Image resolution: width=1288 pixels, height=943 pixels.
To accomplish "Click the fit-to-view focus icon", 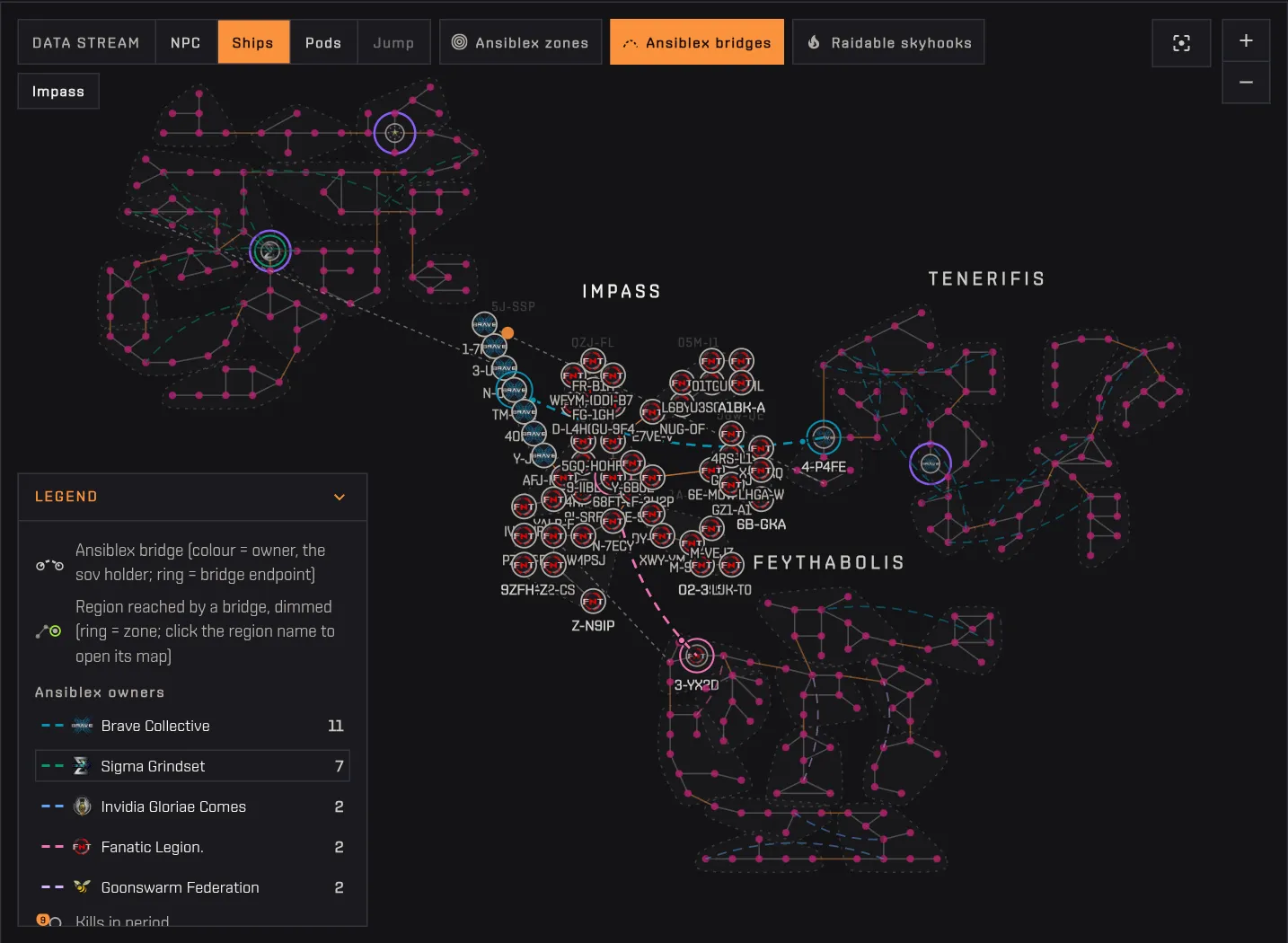I will click(x=1181, y=42).
